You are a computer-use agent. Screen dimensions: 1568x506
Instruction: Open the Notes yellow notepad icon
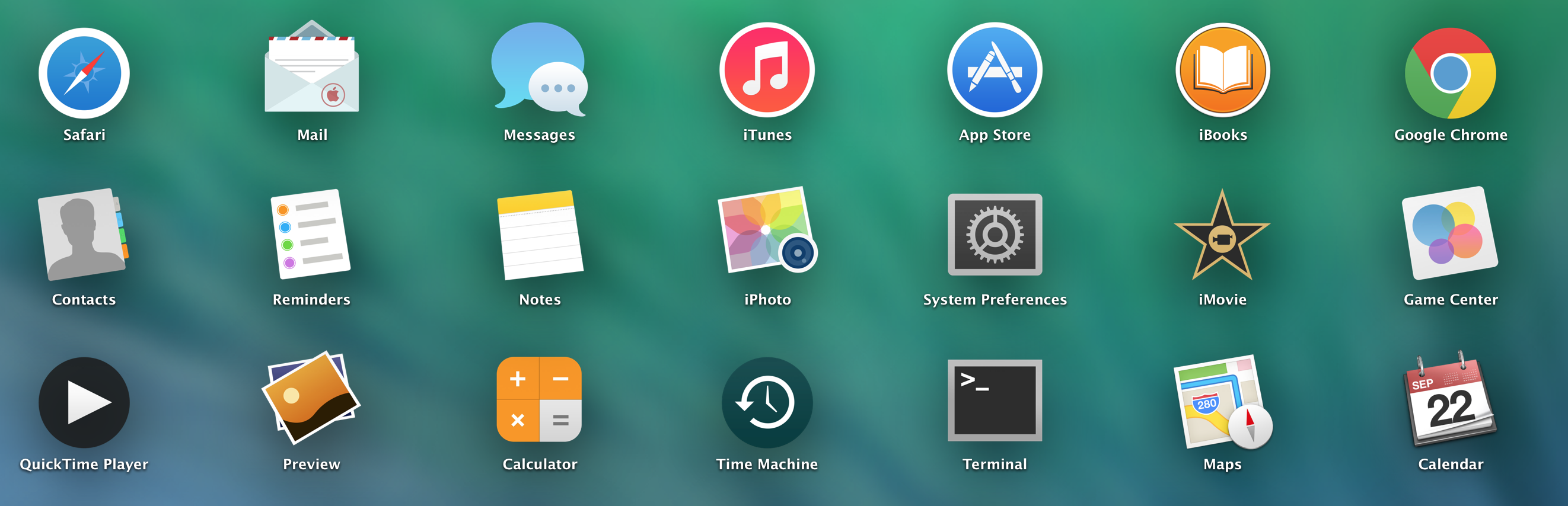point(540,235)
